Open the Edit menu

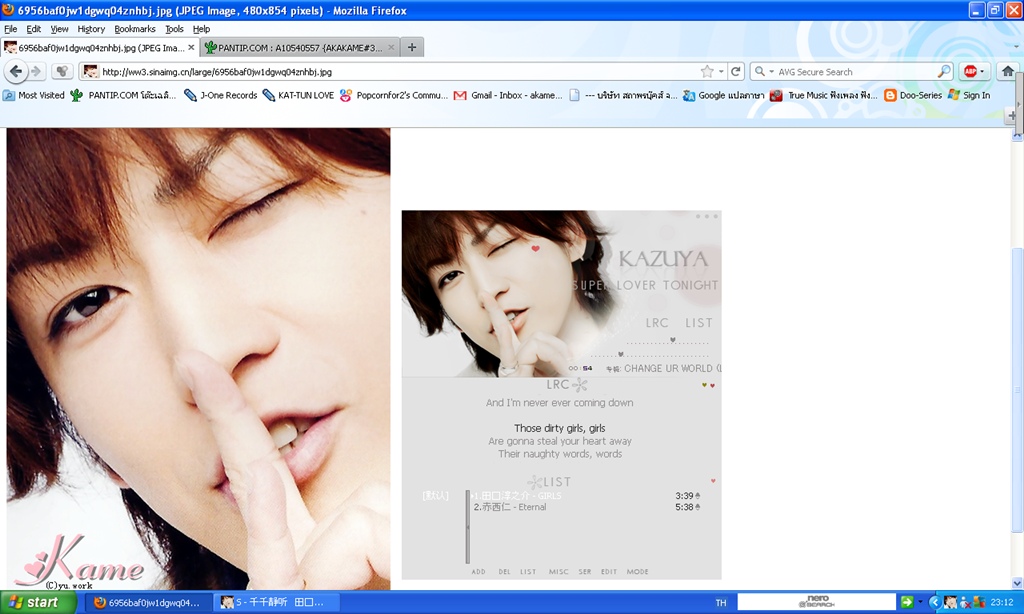tap(33, 29)
